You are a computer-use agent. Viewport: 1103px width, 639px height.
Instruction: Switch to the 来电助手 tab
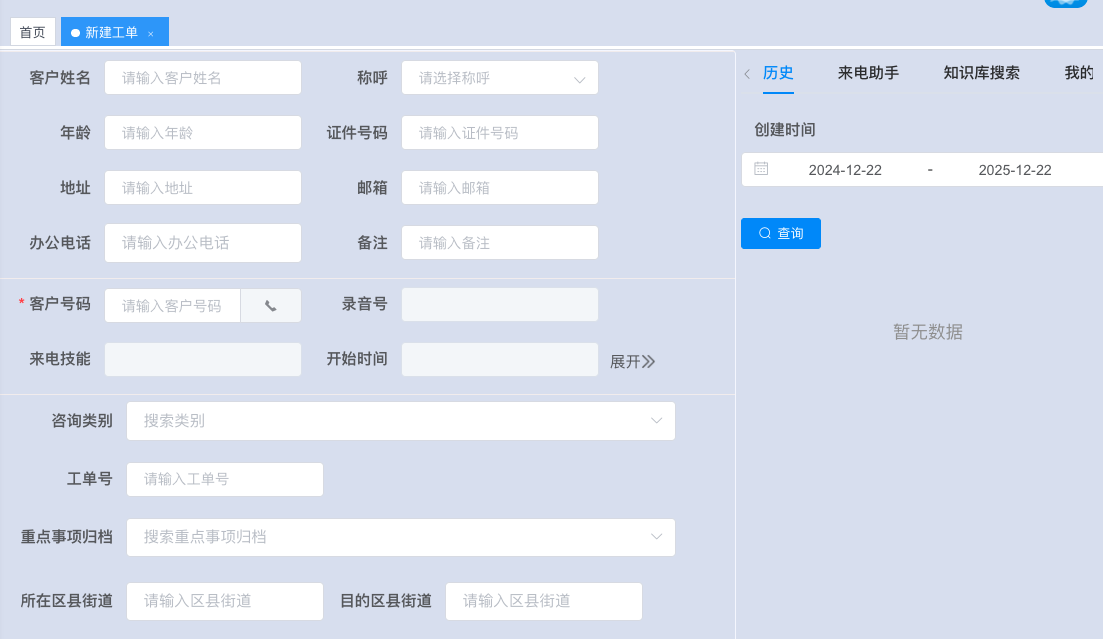point(868,73)
